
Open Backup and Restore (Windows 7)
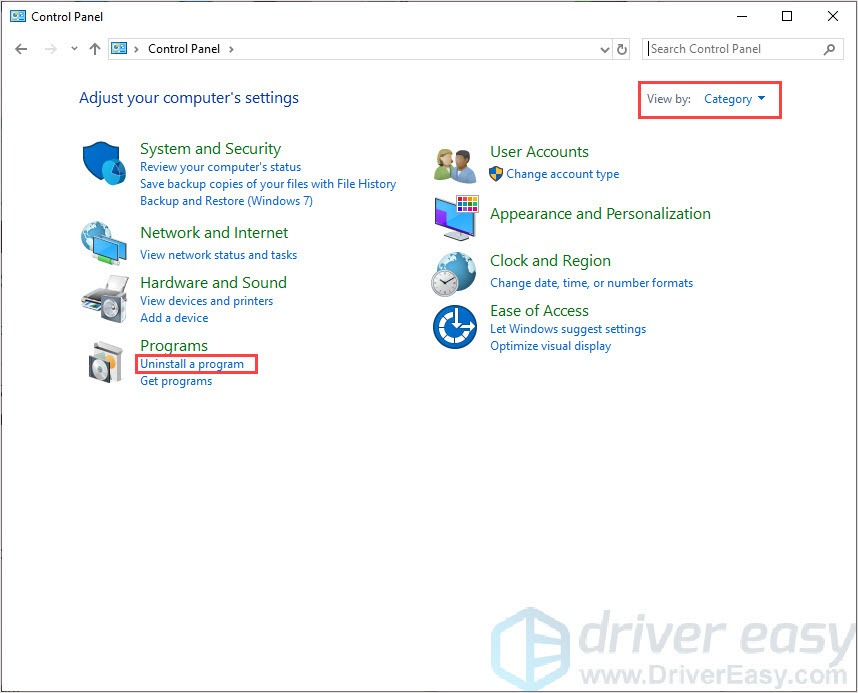(226, 201)
